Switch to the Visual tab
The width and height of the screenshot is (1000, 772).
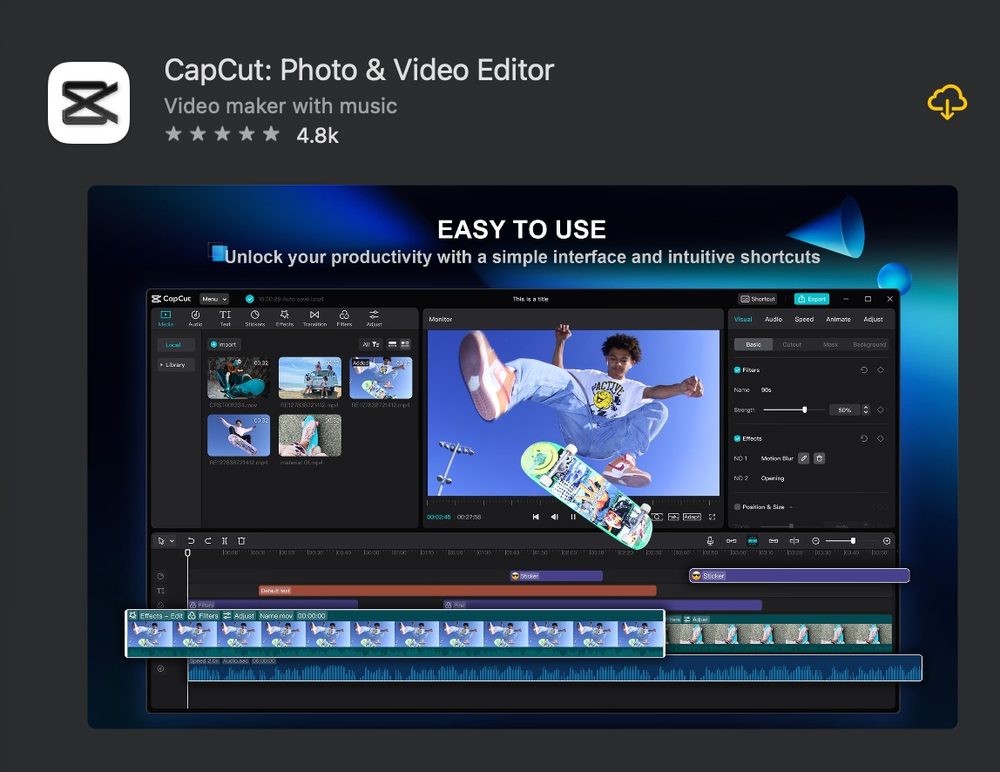pyautogui.click(x=743, y=319)
